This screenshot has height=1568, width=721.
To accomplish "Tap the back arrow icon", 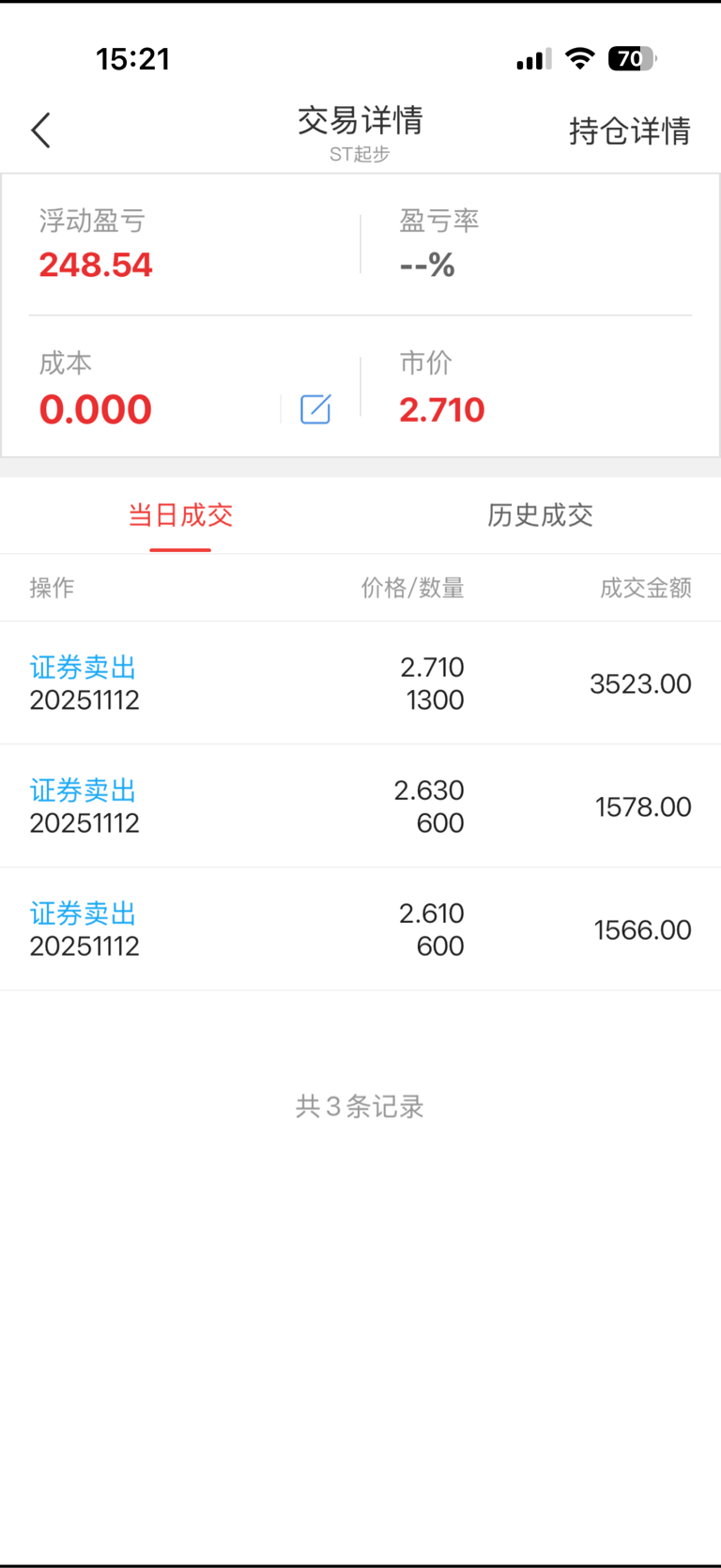I will pyautogui.click(x=40, y=131).
